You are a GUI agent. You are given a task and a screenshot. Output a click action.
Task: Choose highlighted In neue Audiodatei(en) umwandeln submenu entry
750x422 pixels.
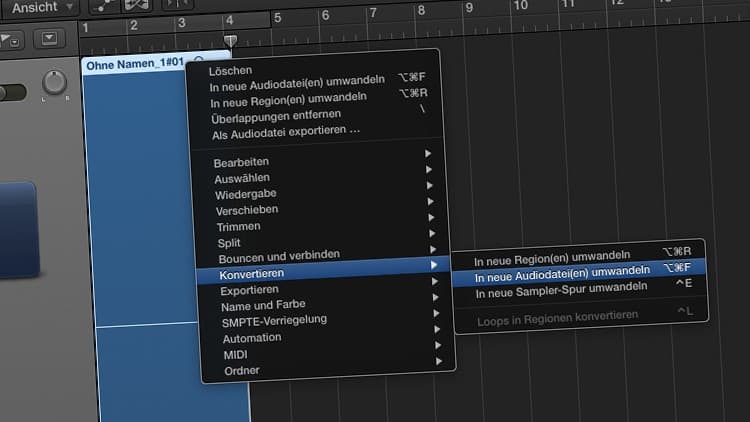[x=580, y=273]
